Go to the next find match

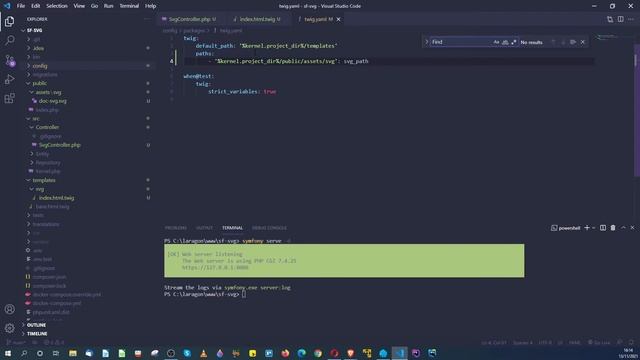click(x=563, y=42)
